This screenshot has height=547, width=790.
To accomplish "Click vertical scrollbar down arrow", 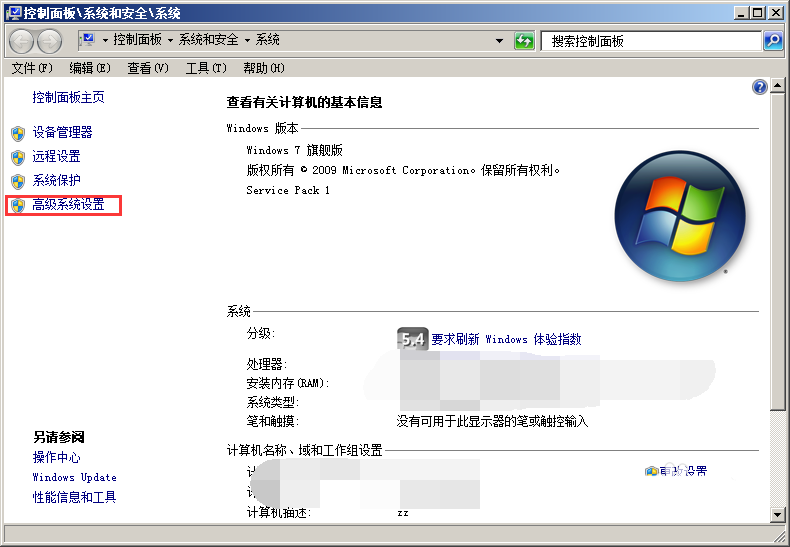I will (777, 515).
